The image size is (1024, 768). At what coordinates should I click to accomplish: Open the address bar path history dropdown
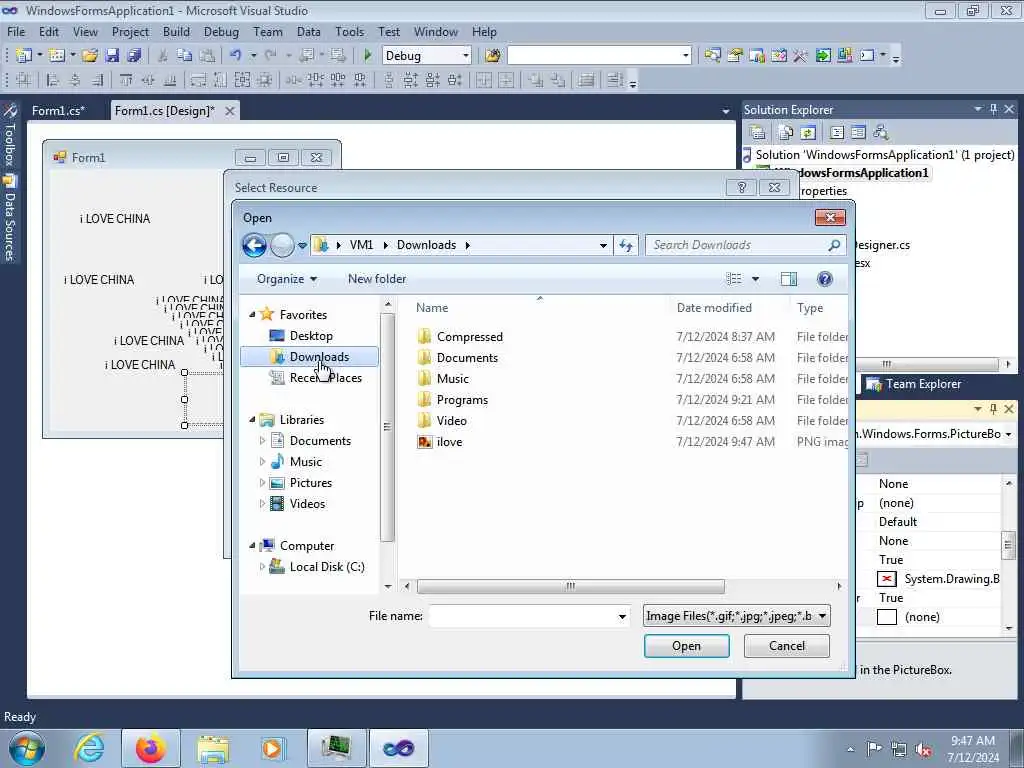click(603, 246)
